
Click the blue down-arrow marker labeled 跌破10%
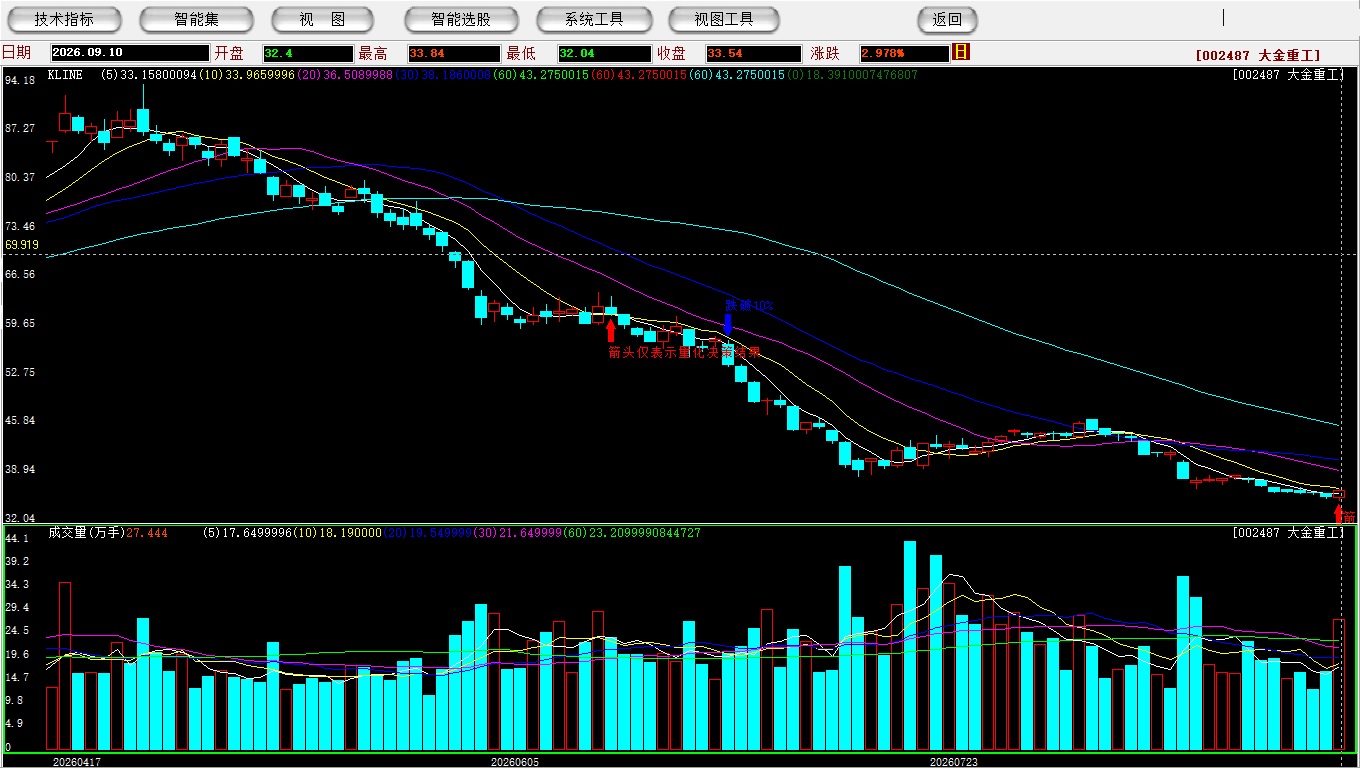tap(728, 324)
